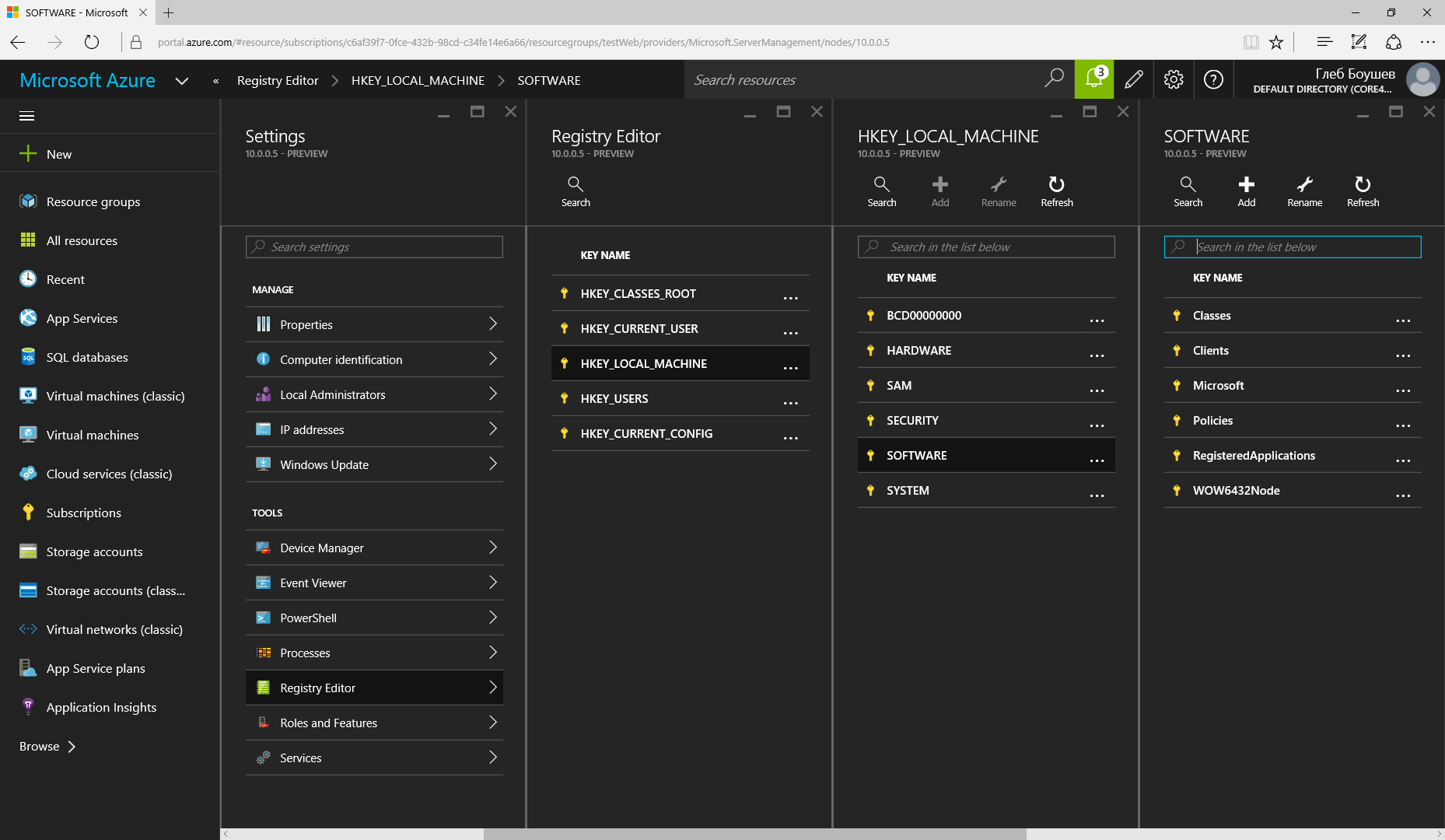Open Processes tool

pos(374,653)
